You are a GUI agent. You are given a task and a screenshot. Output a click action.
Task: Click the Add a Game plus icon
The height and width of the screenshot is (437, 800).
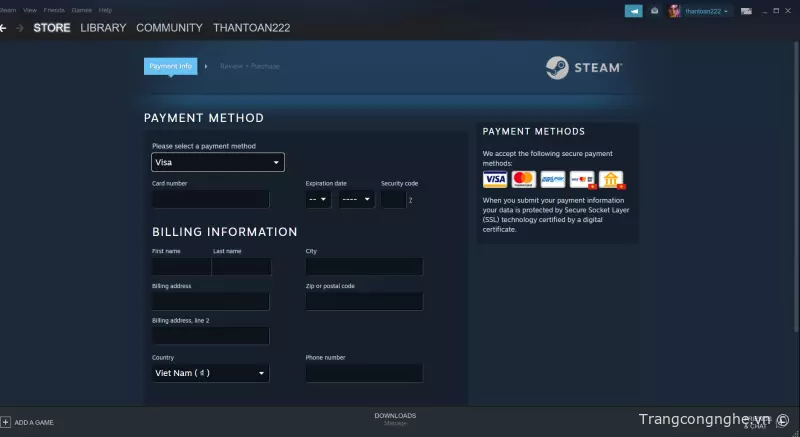click(5, 422)
